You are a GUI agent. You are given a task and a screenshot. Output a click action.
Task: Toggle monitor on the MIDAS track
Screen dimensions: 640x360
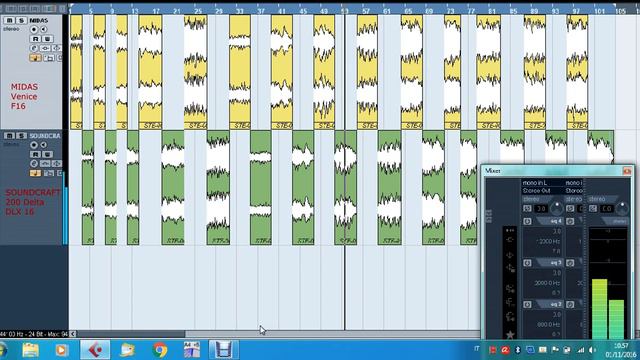[43, 29]
